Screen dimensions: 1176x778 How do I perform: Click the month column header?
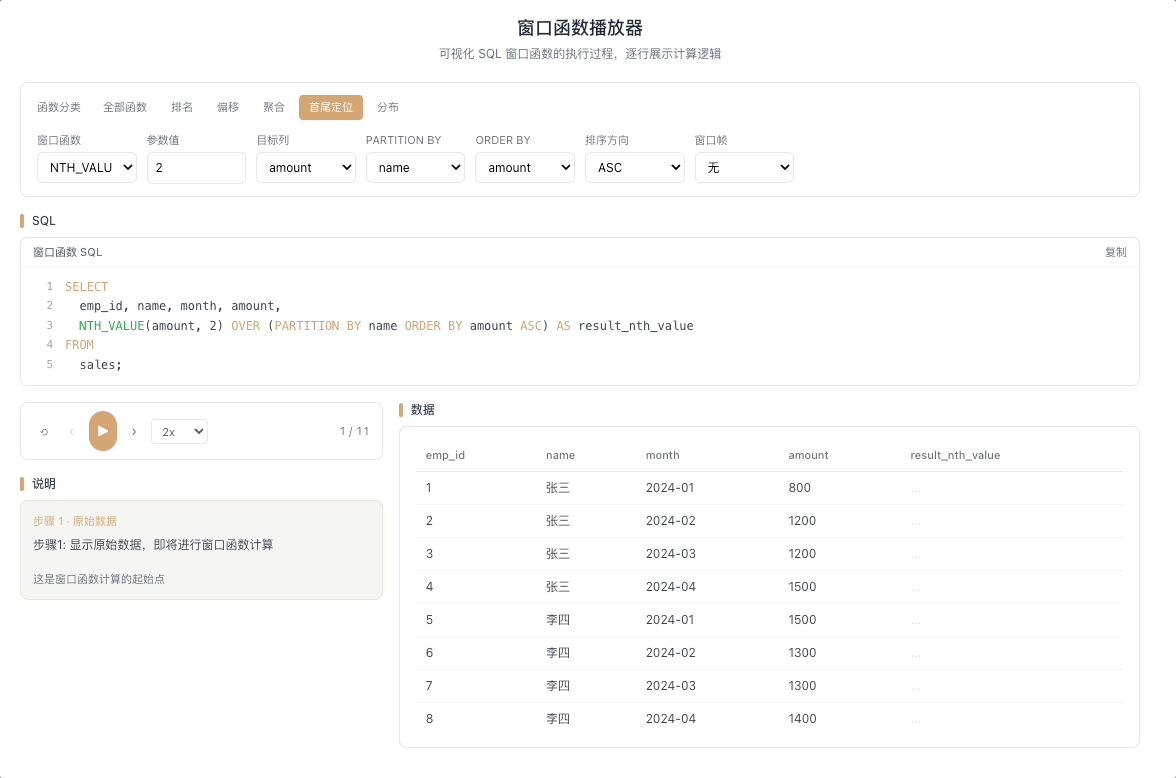point(662,455)
